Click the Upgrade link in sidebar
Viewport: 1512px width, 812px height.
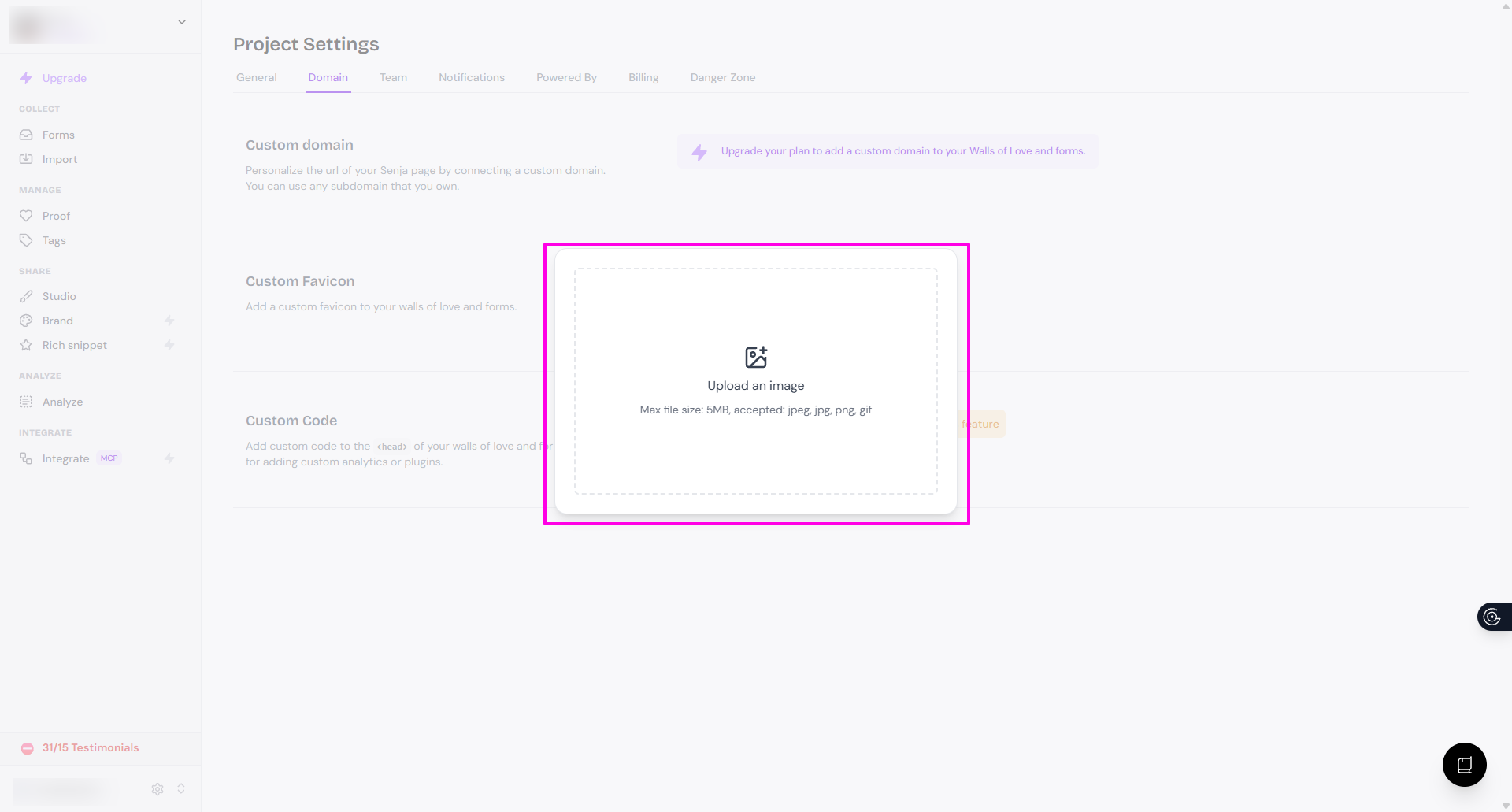point(64,78)
